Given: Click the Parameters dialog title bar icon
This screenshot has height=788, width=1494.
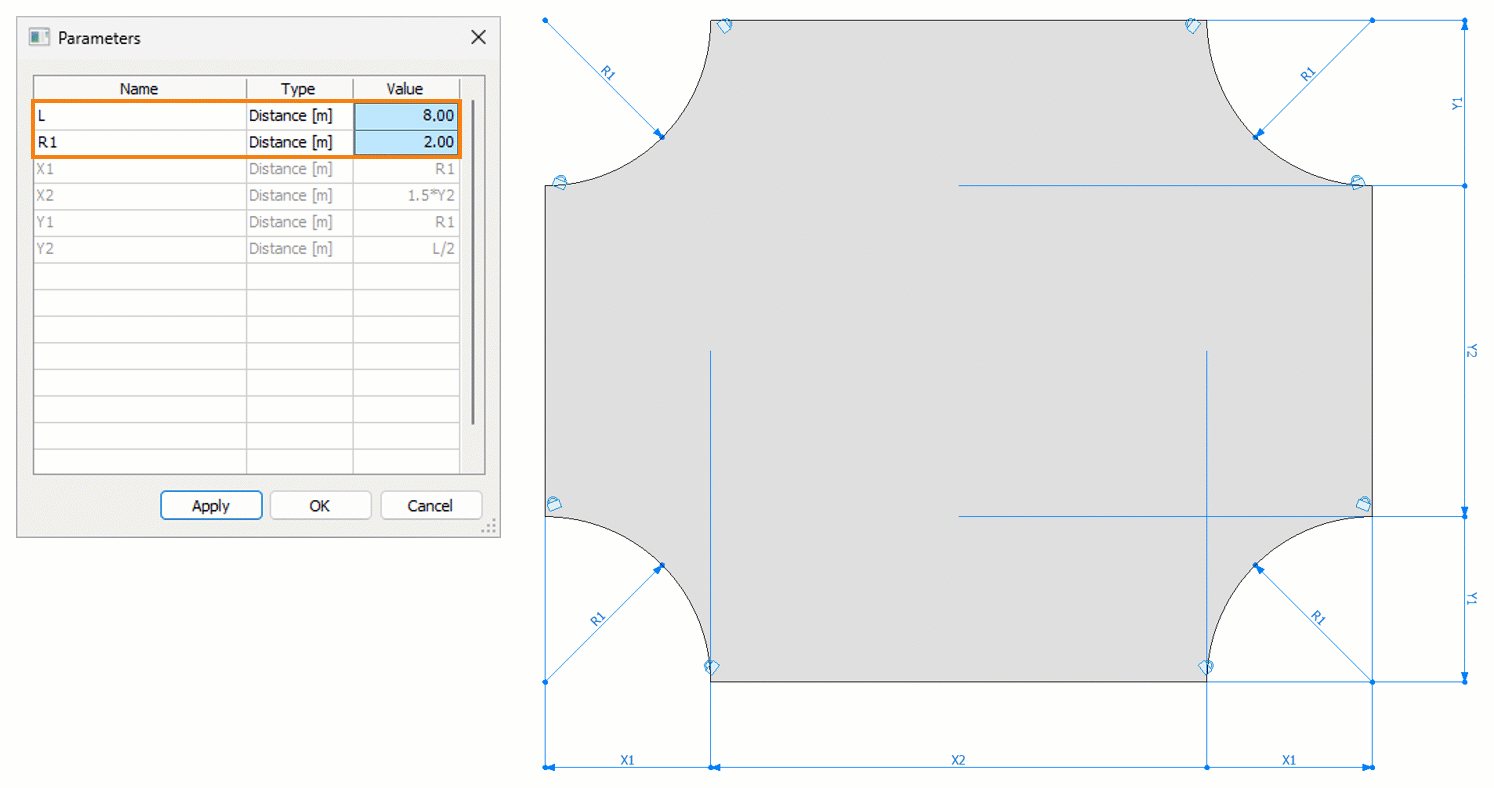Looking at the screenshot, I should [x=38, y=36].
